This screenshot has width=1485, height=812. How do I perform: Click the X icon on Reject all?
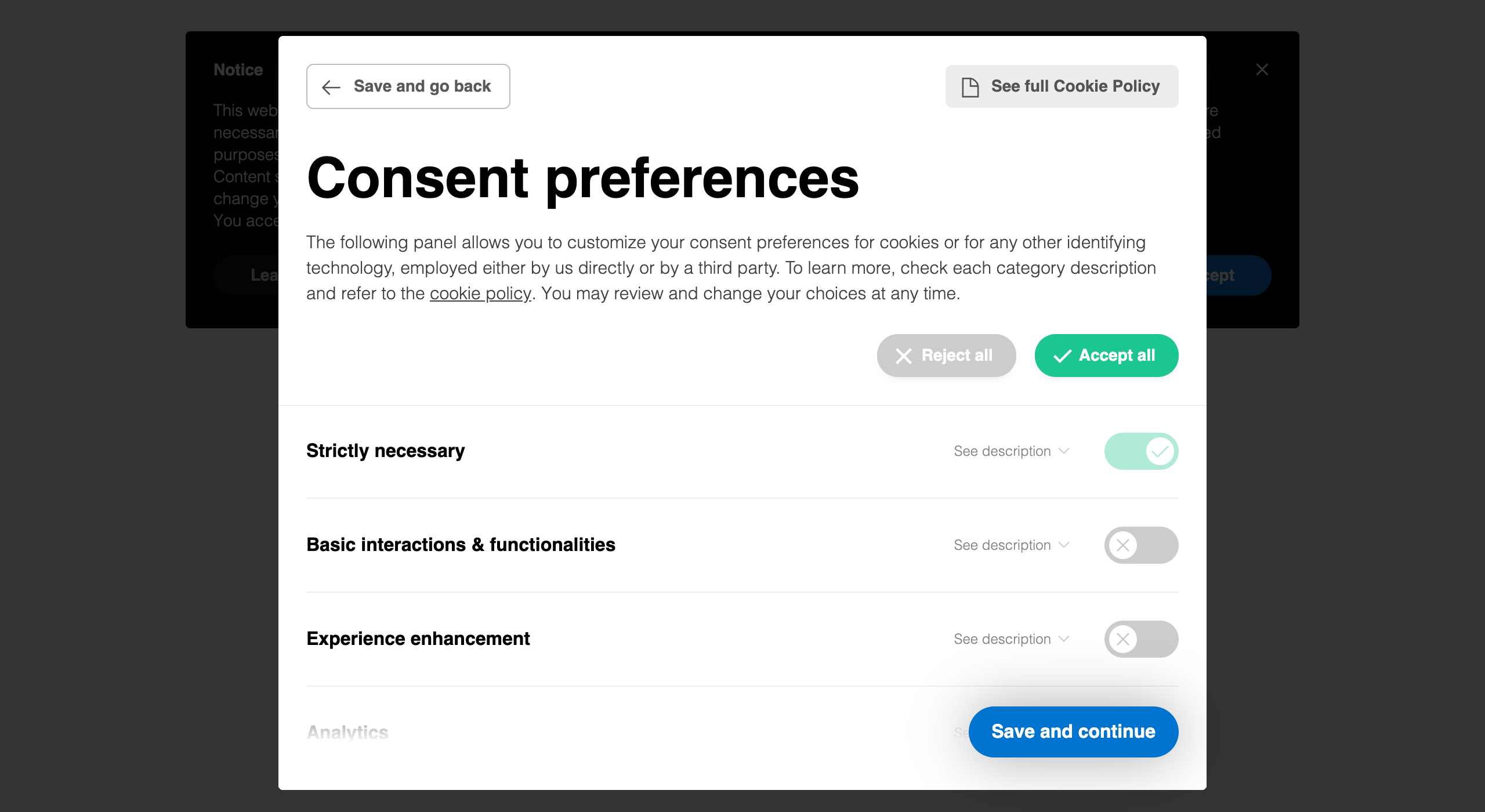click(x=904, y=356)
